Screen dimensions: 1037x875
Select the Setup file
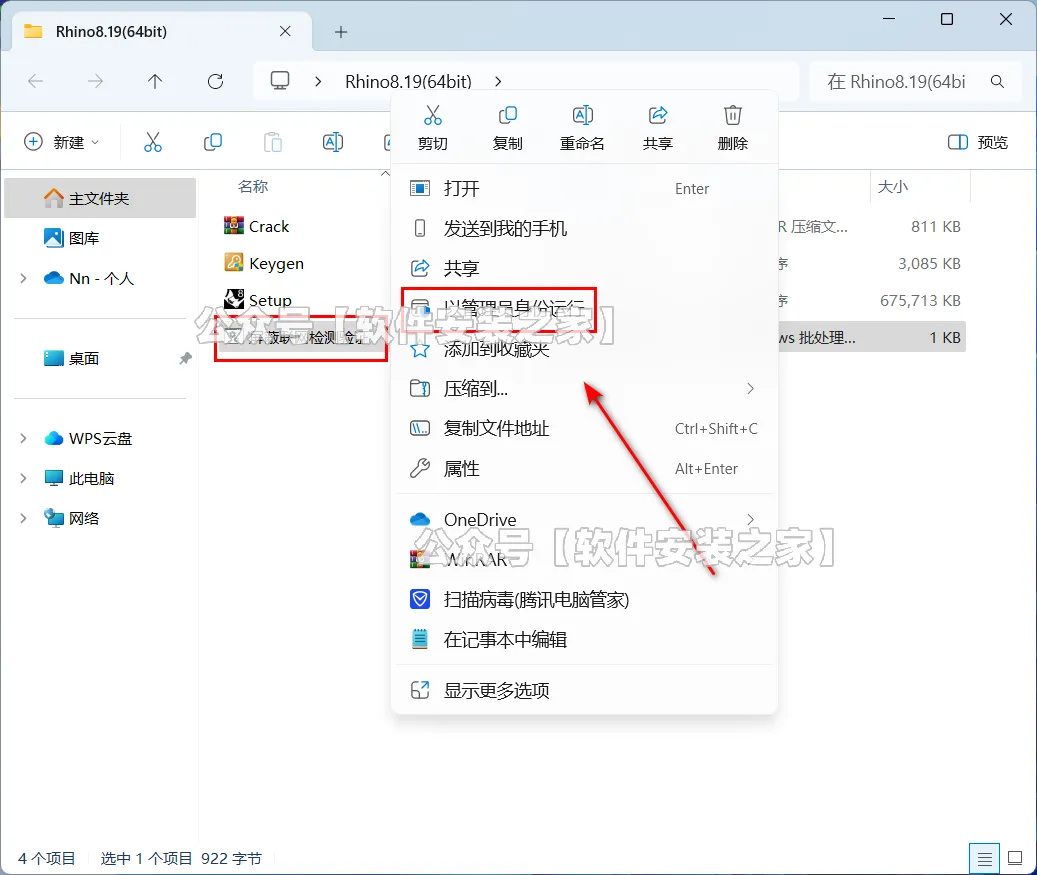[x=258, y=300]
